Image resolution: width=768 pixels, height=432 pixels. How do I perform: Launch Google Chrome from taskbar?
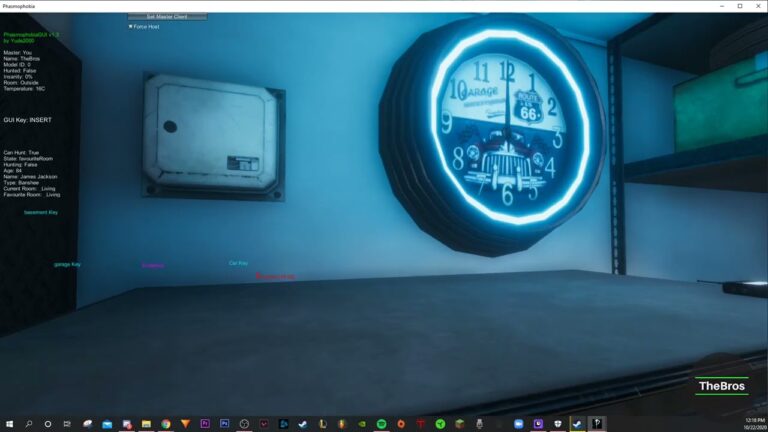pos(166,424)
